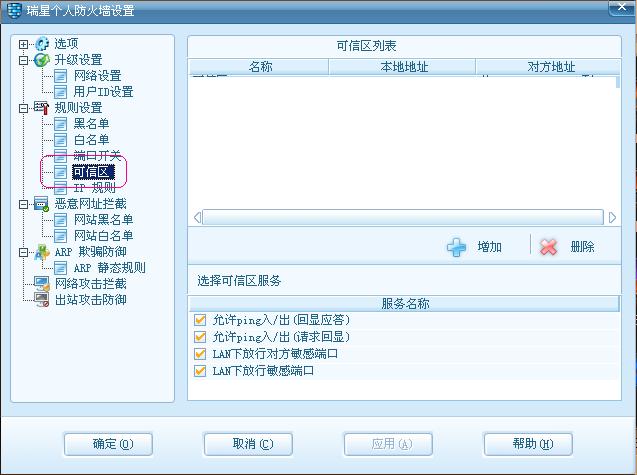Click the left arrow of horizontal scrollbar

pos(197,217)
